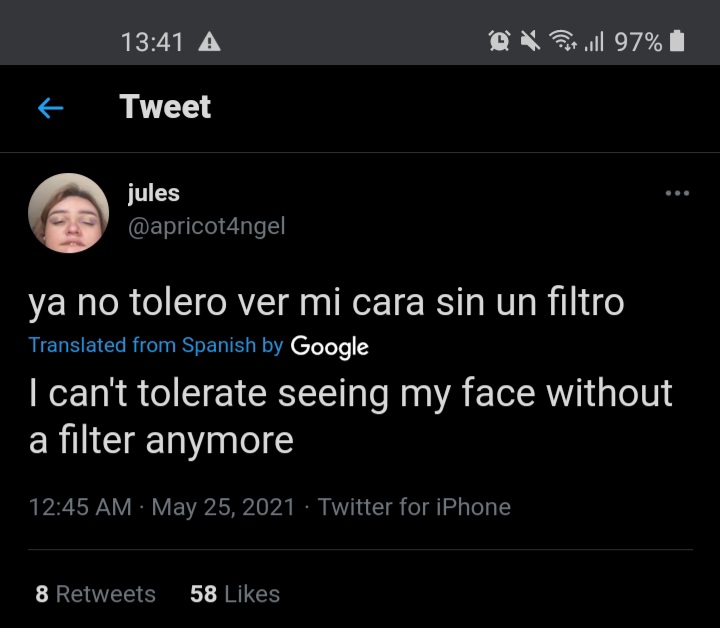Viewport: 720px width, 628px height.
Task: Tap the alarm clock status icon
Action: 499,41
